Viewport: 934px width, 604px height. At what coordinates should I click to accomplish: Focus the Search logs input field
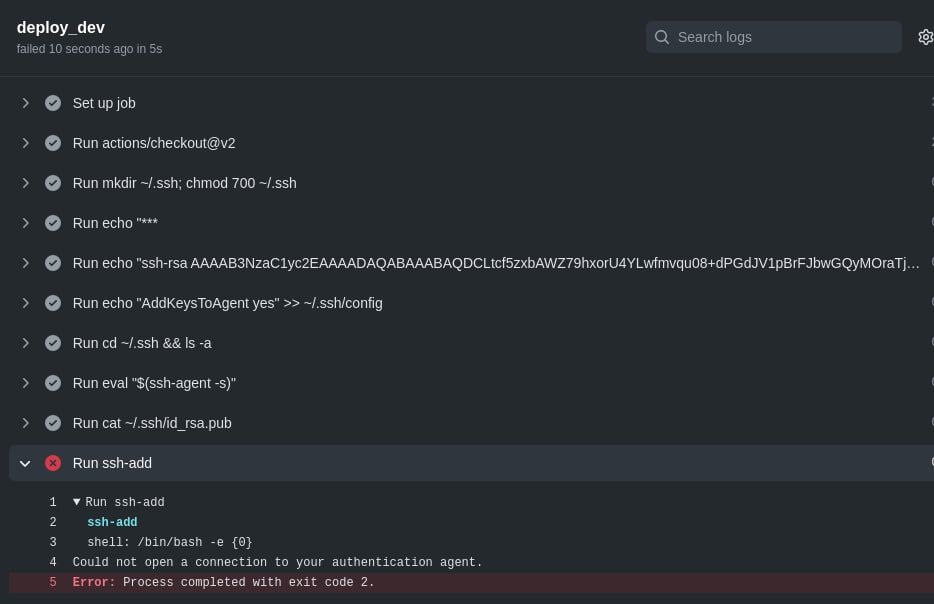774,37
